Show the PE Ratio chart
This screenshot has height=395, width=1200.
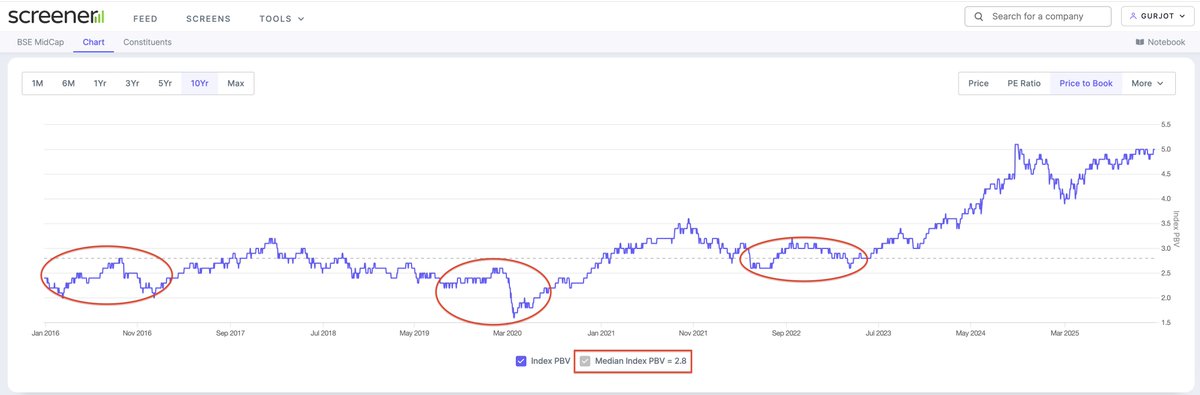coord(1024,84)
